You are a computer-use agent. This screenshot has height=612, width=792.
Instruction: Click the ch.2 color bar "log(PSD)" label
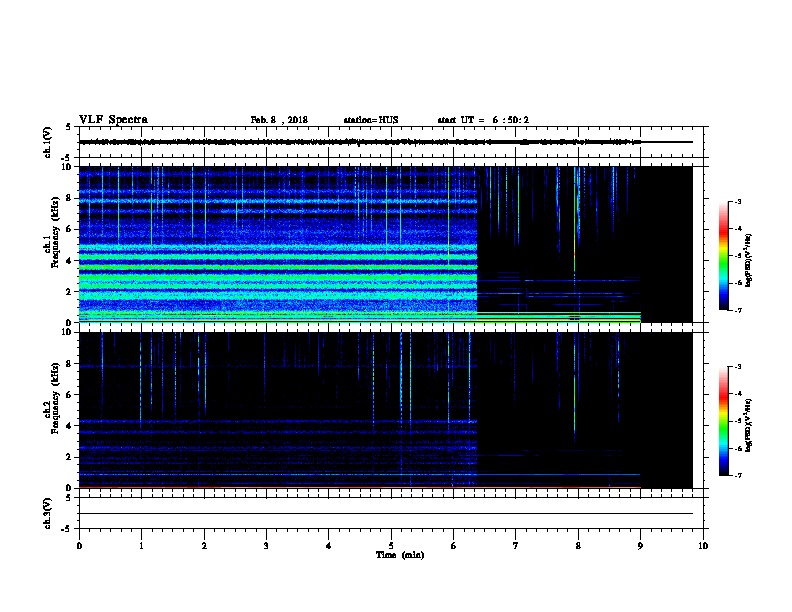(748, 426)
